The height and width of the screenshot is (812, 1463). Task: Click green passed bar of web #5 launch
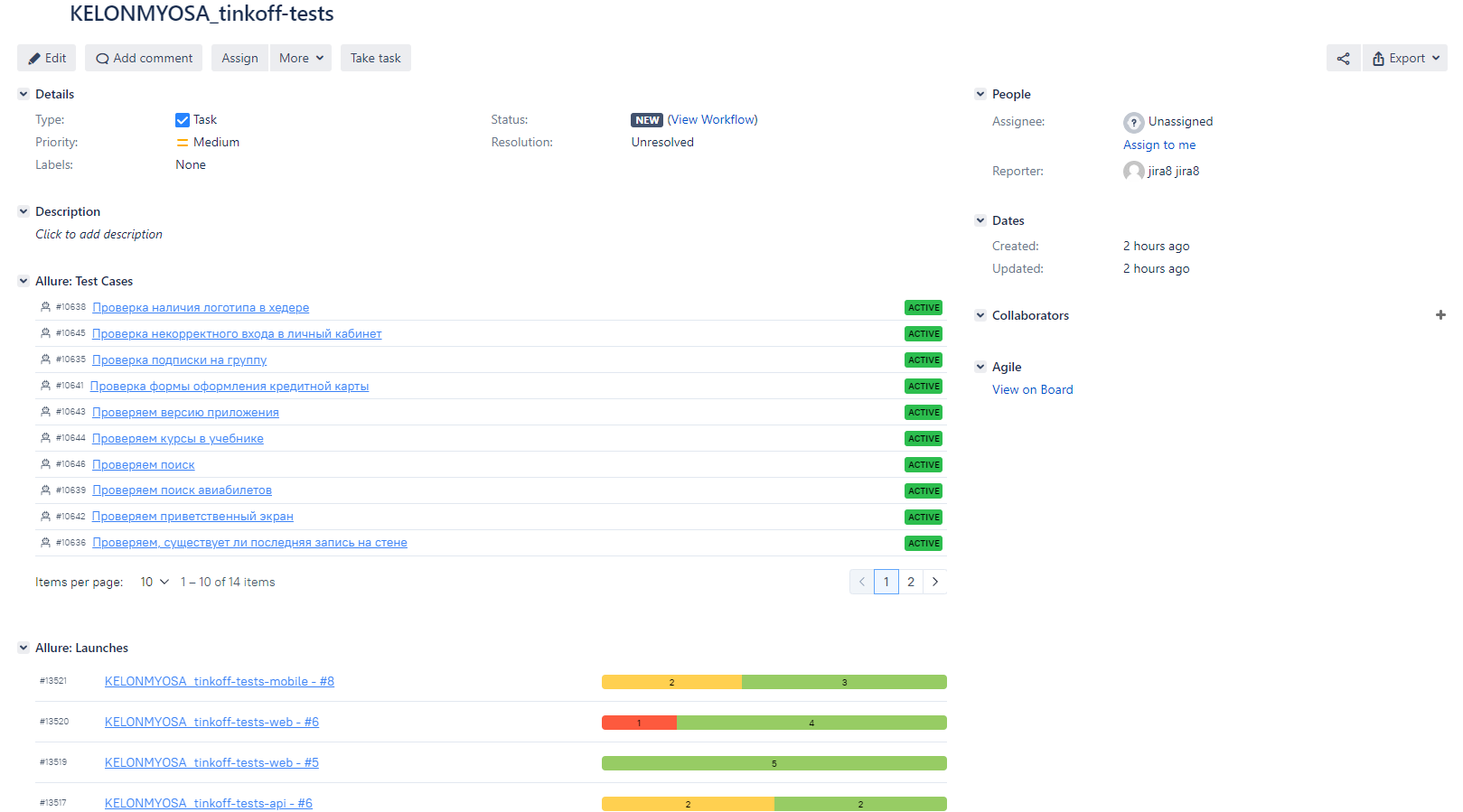[774, 763]
